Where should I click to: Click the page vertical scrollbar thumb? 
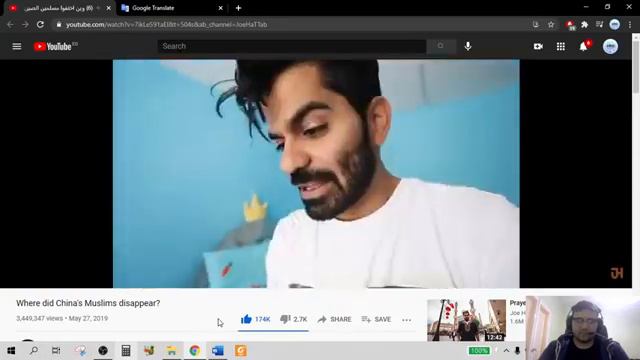point(636,67)
